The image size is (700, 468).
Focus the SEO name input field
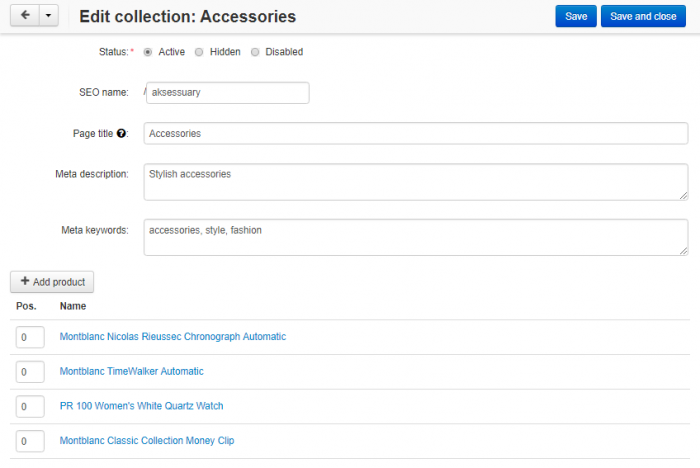[x=228, y=93]
